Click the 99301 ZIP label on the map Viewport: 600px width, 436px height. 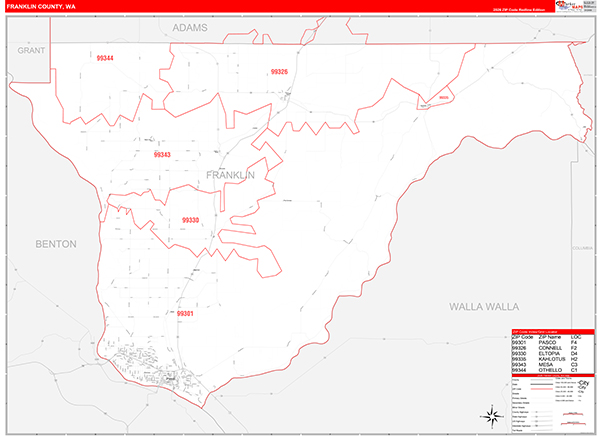pyautogui.click(x=185, y=314)
